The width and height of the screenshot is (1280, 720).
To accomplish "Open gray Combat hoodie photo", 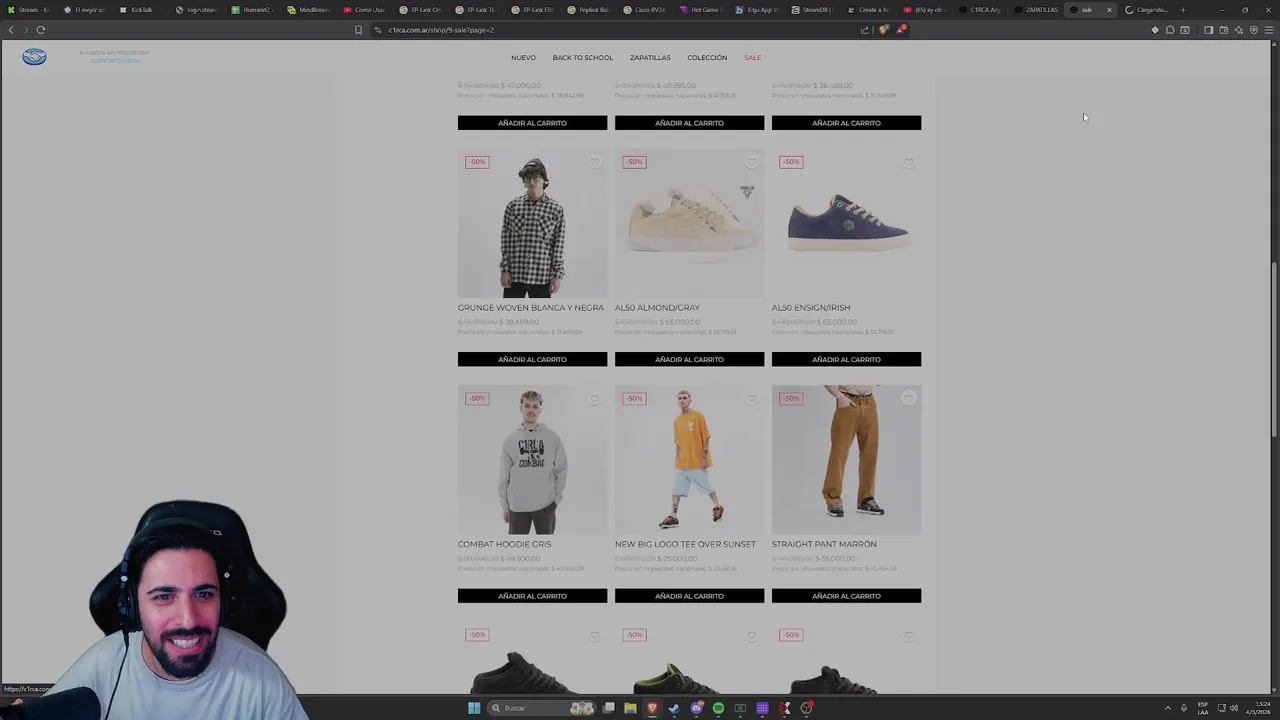I will pos(532,460).
